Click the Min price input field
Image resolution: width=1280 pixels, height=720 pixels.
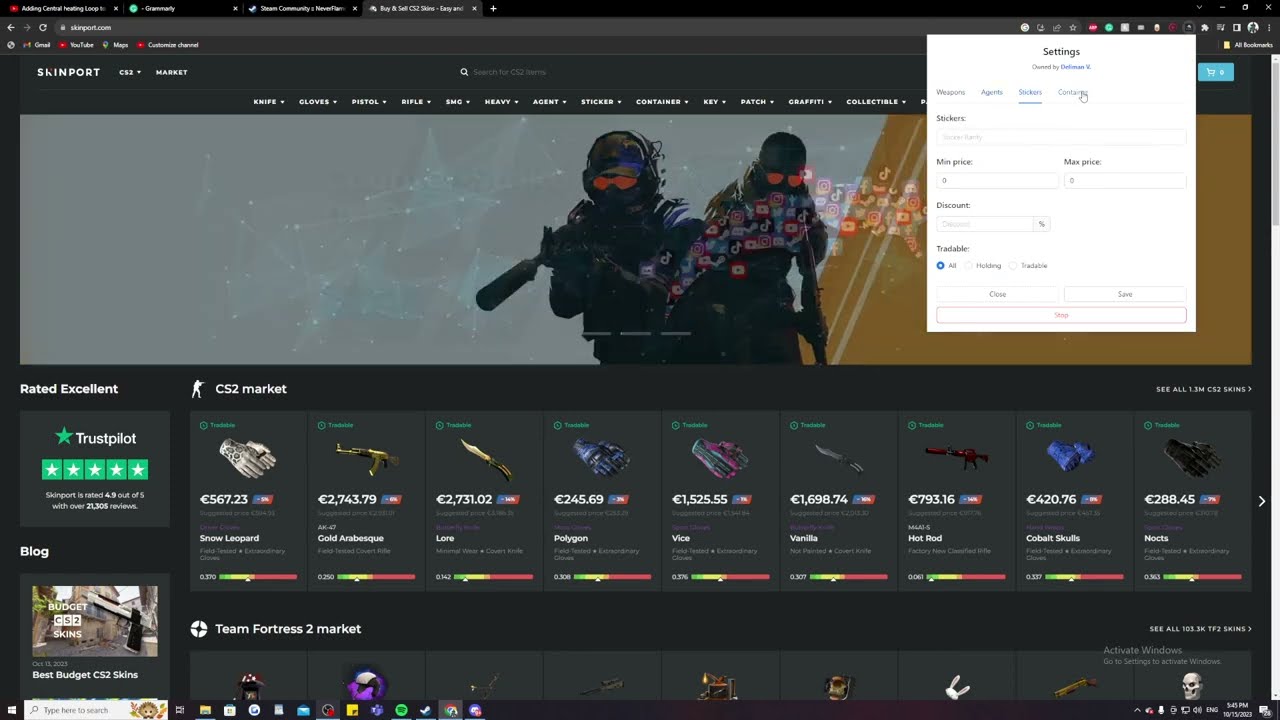tap(997, 181)
